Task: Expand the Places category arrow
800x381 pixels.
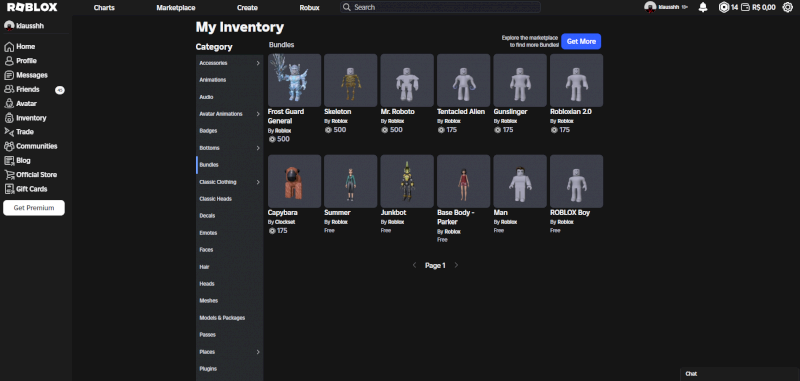Action: [x=258, y=352]
